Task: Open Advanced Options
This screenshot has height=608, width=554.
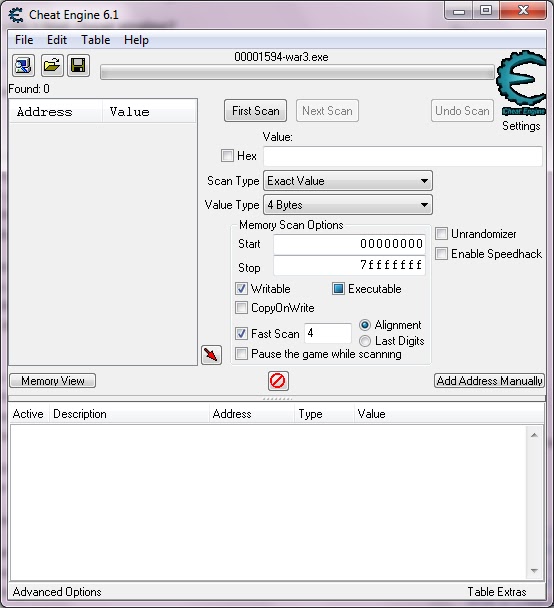Action: pos(57,592)
